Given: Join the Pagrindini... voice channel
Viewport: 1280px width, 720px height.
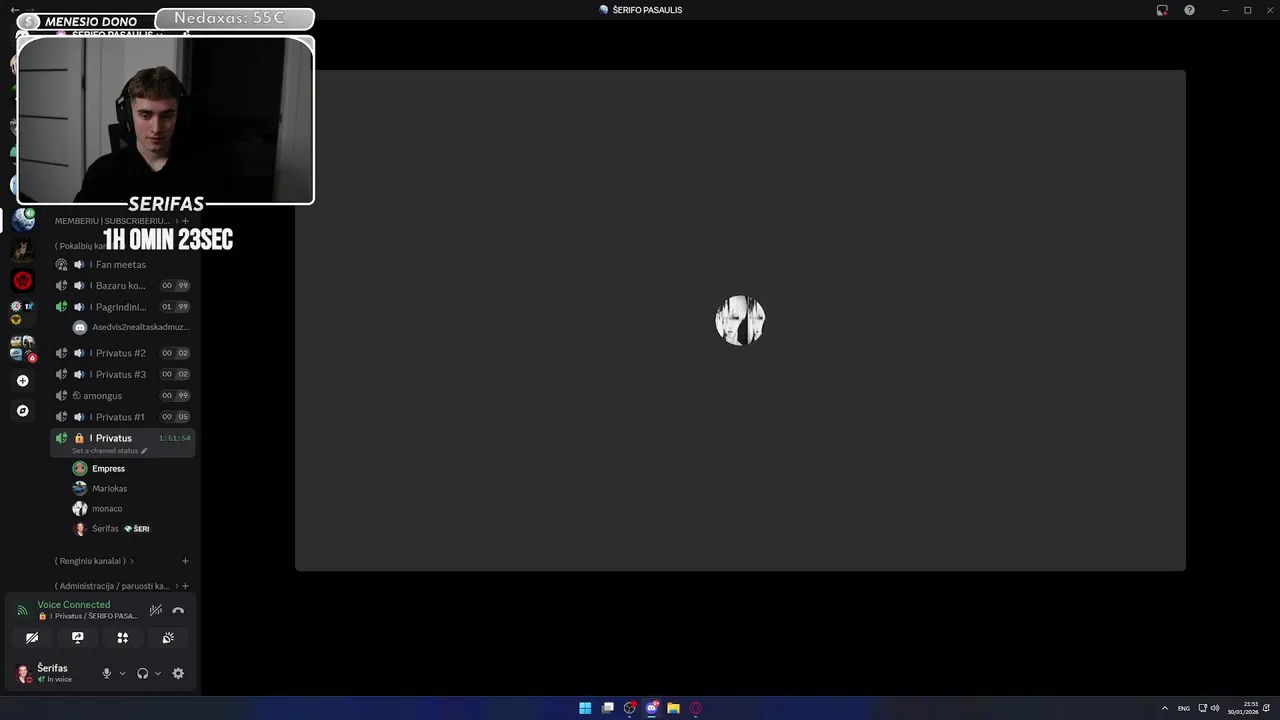Looking at the screenshot, I should click(122, 306).
